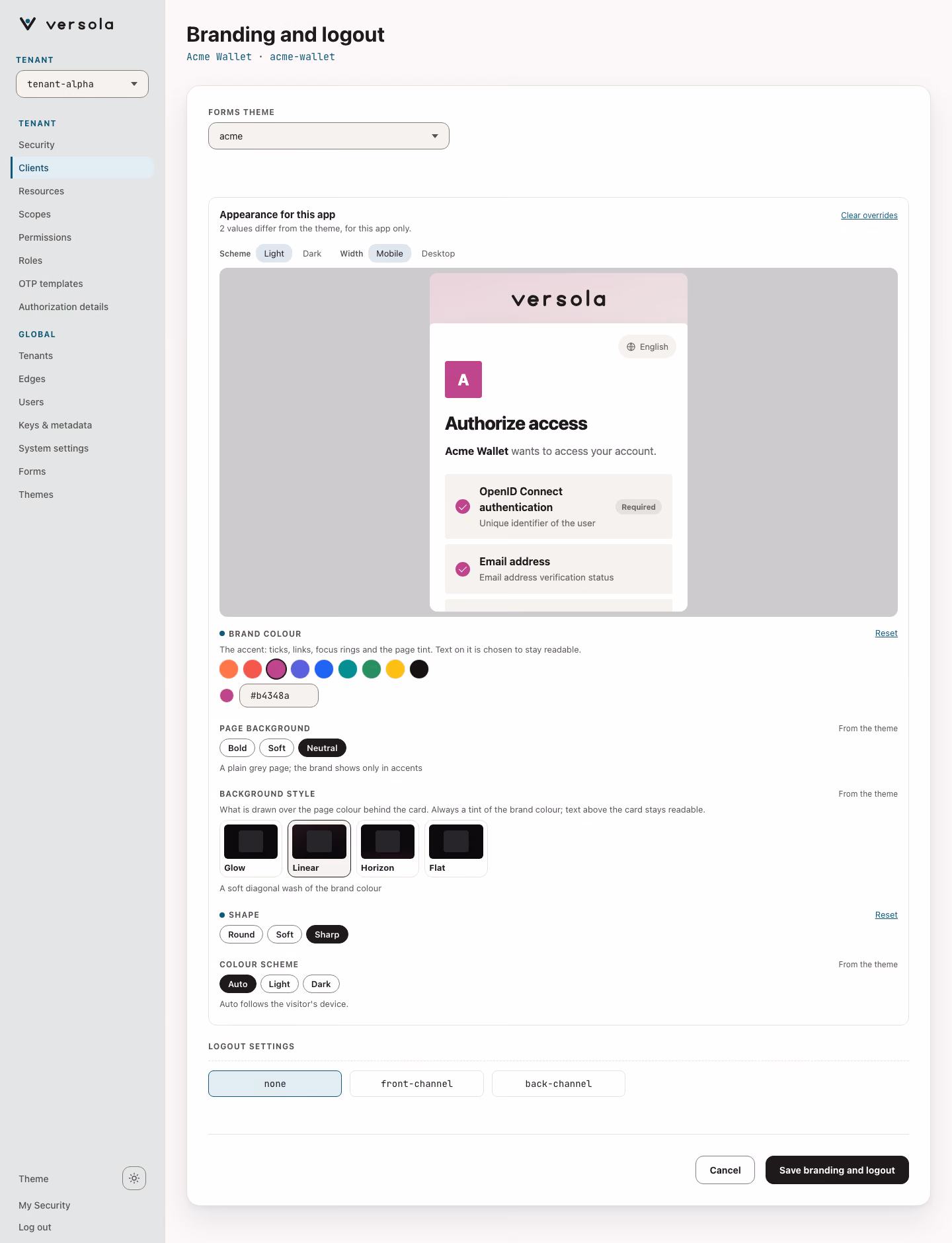Choose Bold page background
The image size is (952, 1243).
[237, 748]
